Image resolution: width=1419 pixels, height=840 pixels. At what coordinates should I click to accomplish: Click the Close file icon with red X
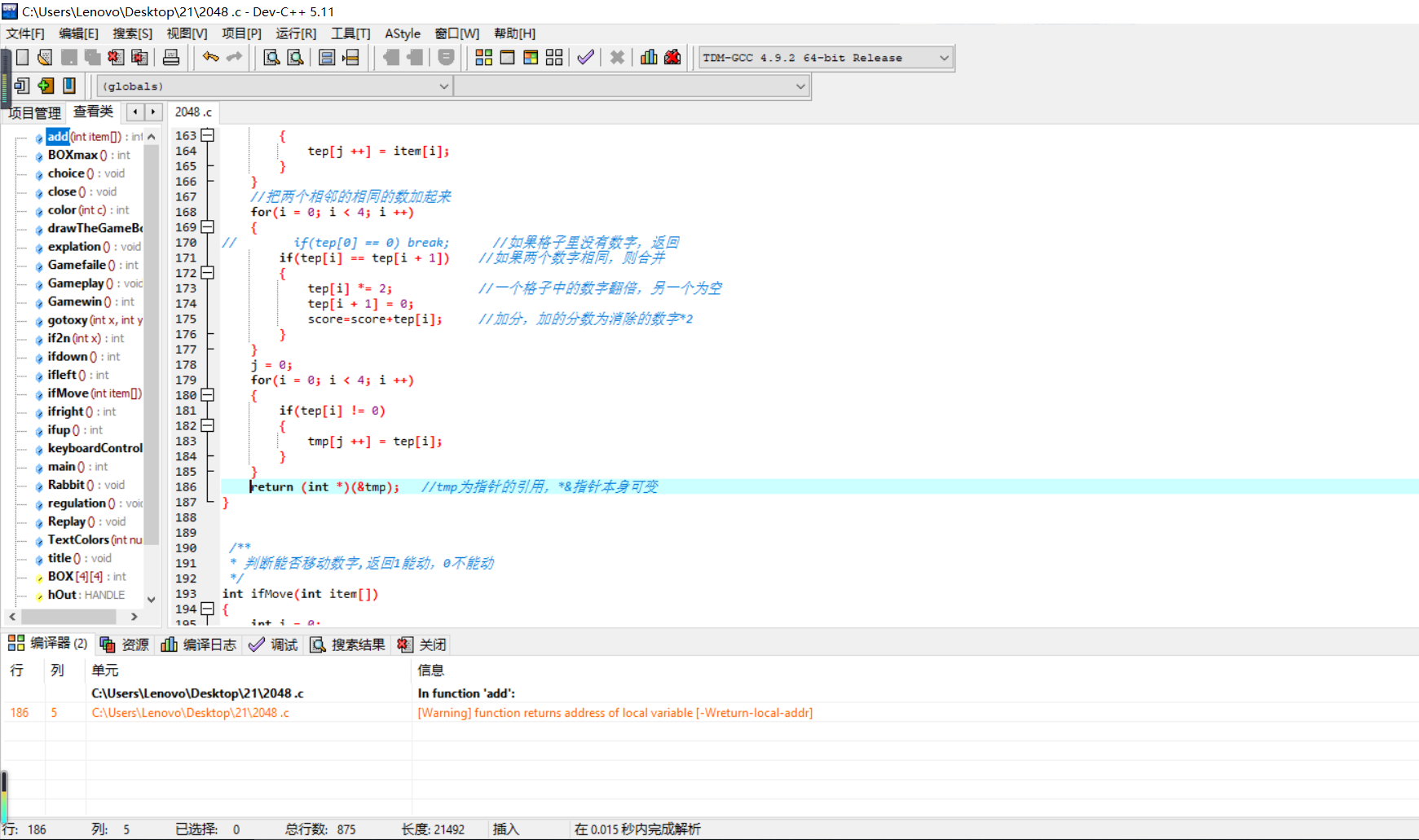116,57
